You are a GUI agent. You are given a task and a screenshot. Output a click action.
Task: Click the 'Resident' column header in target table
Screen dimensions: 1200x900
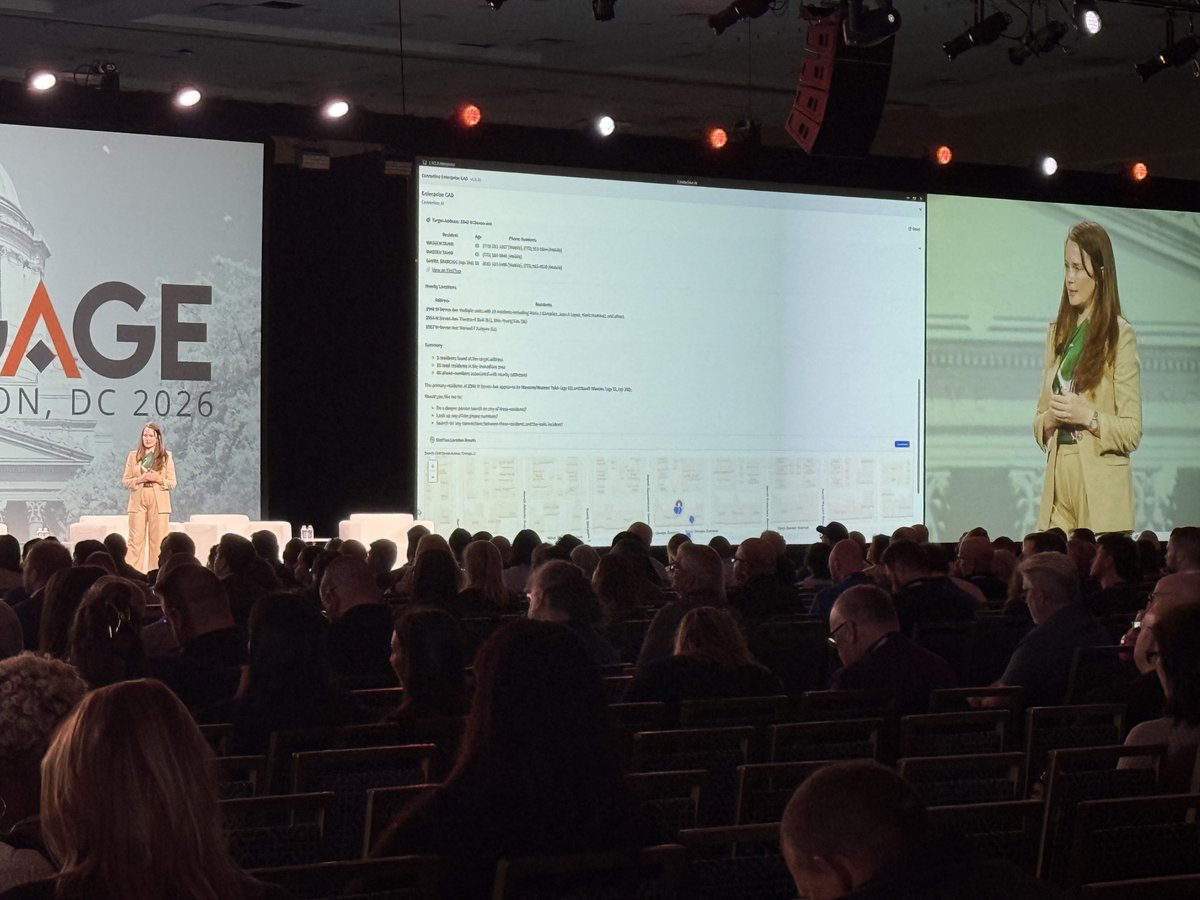tap(450, 235)
